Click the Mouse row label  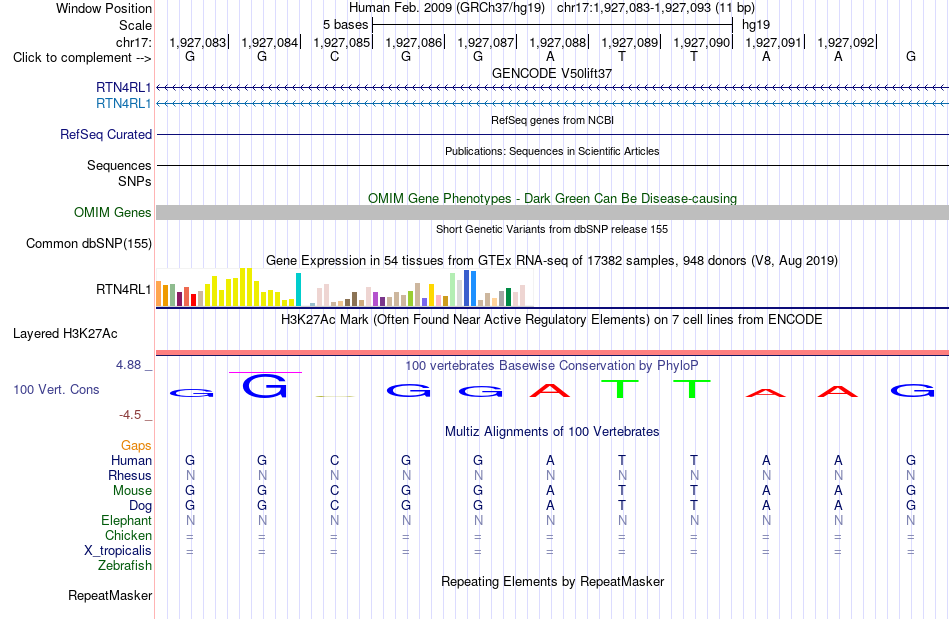(132, 491)
